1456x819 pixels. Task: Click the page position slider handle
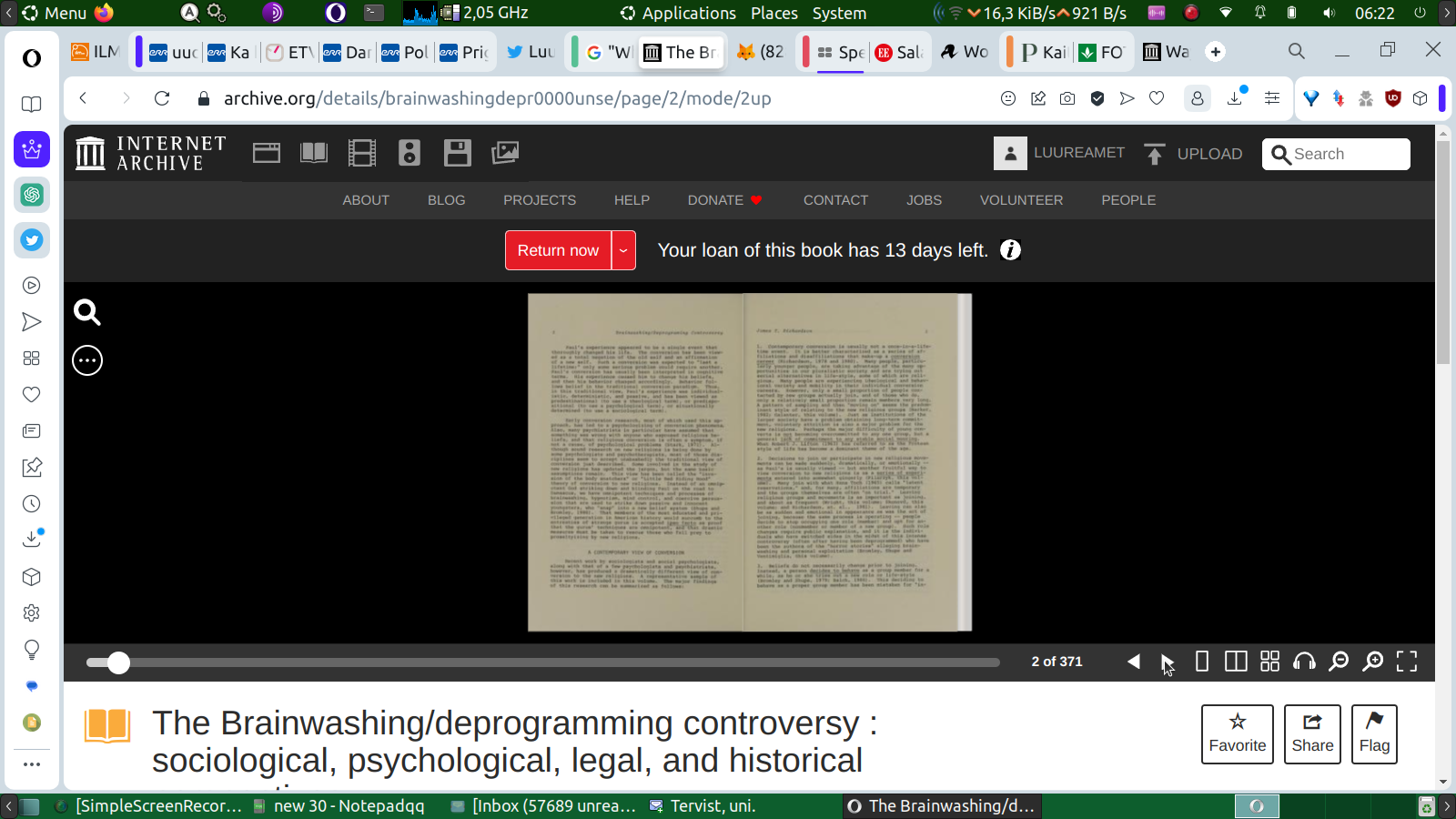(118, 662)
